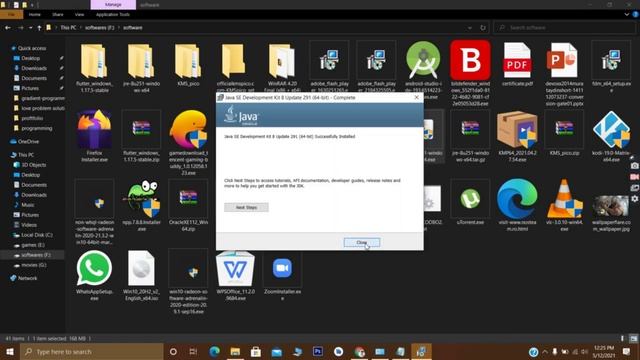Open OneDrive in the sidebar
640x360 pixels.
click(x=28, y=142)
